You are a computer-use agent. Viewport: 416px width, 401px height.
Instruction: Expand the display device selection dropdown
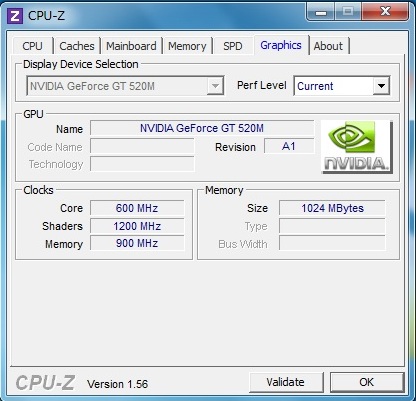coord(215,86)
